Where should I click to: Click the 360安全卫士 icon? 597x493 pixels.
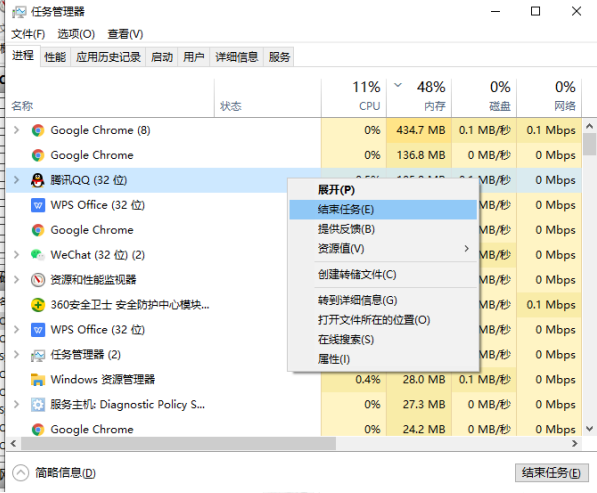click(38, 305)
